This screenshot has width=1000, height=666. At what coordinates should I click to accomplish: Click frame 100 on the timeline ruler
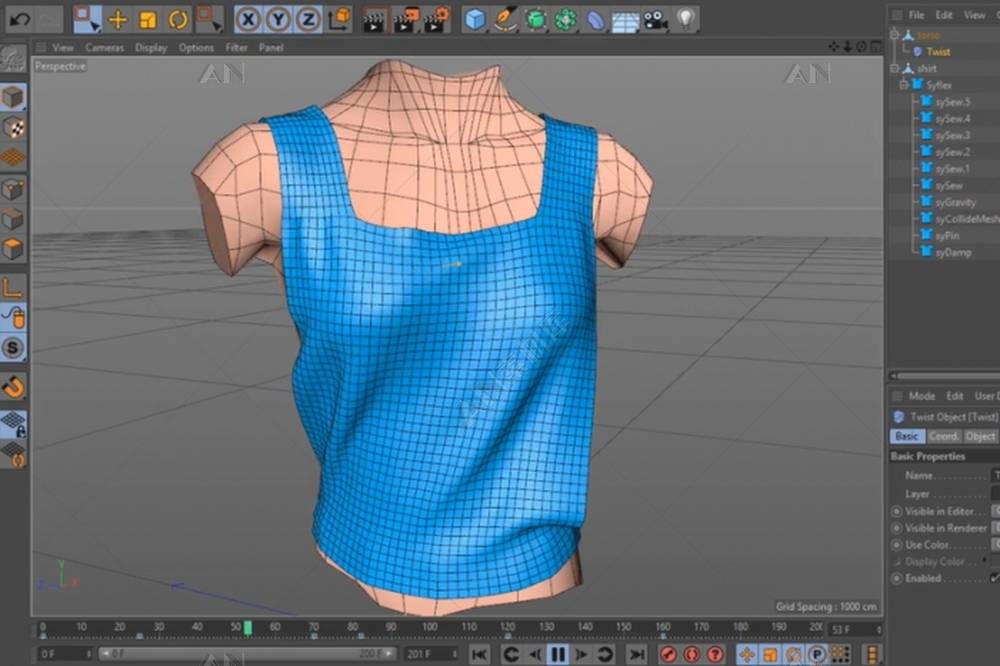(429, 627)
